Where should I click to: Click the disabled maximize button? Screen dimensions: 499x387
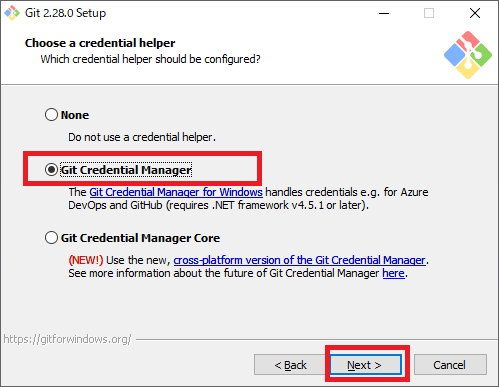(429, 13)
